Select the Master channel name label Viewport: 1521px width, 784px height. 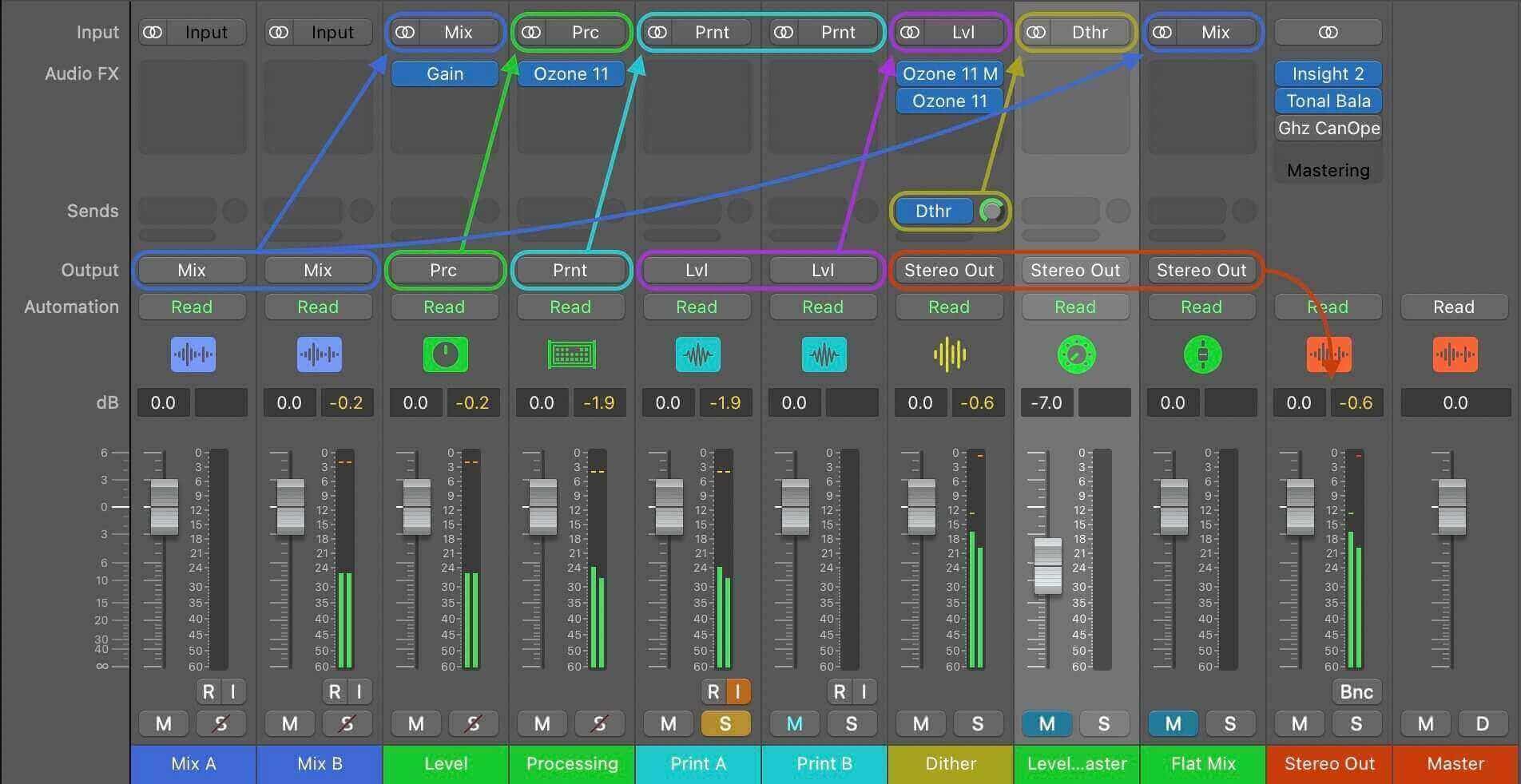coord(1455,764)
